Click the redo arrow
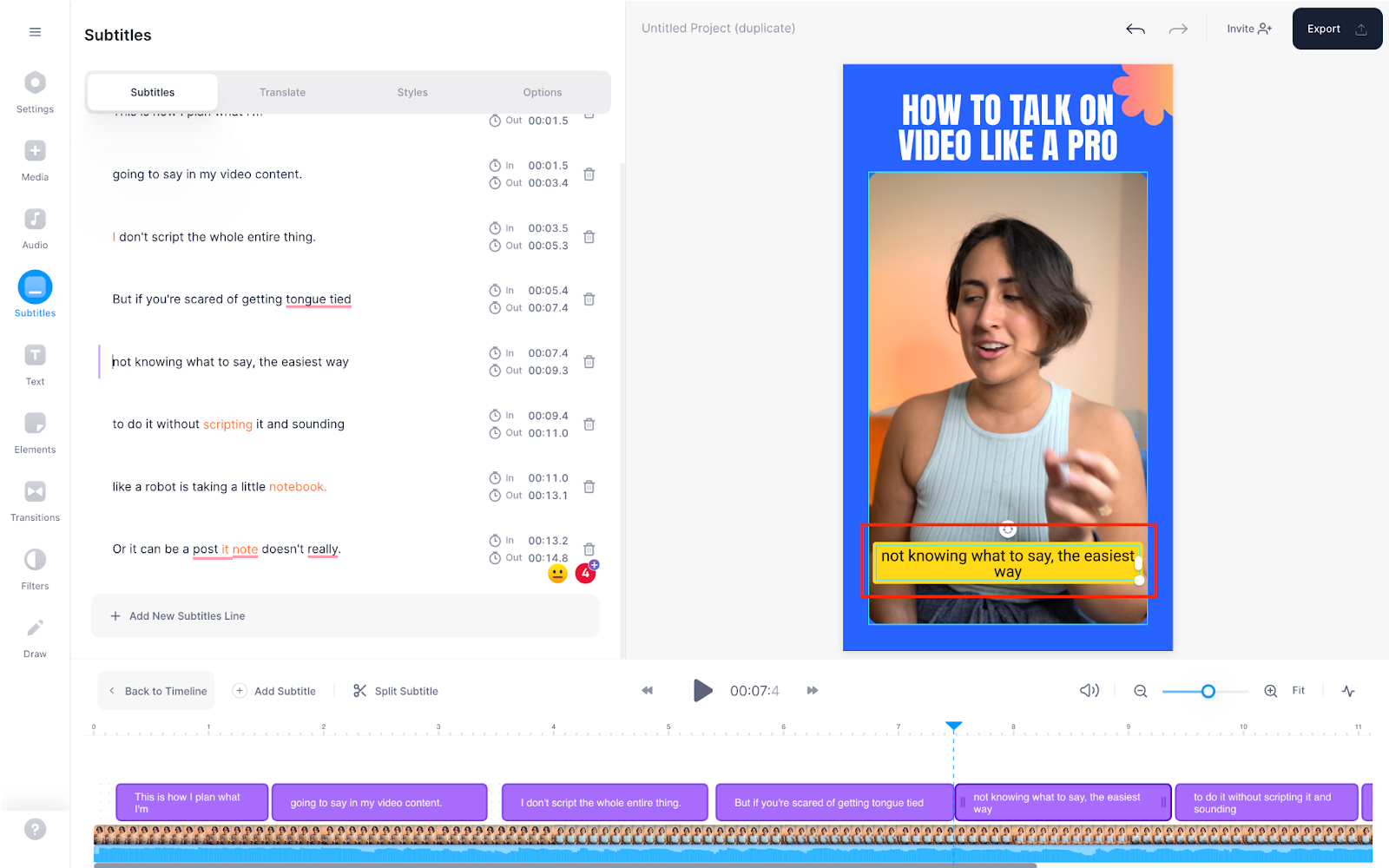 pyautogui.click(x=1178, y=29)
